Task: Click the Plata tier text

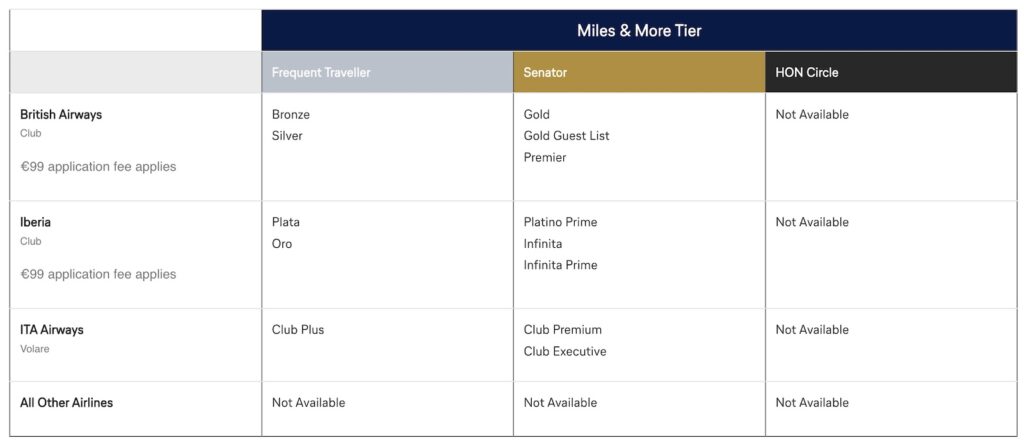Action: (x=286, y=222)
